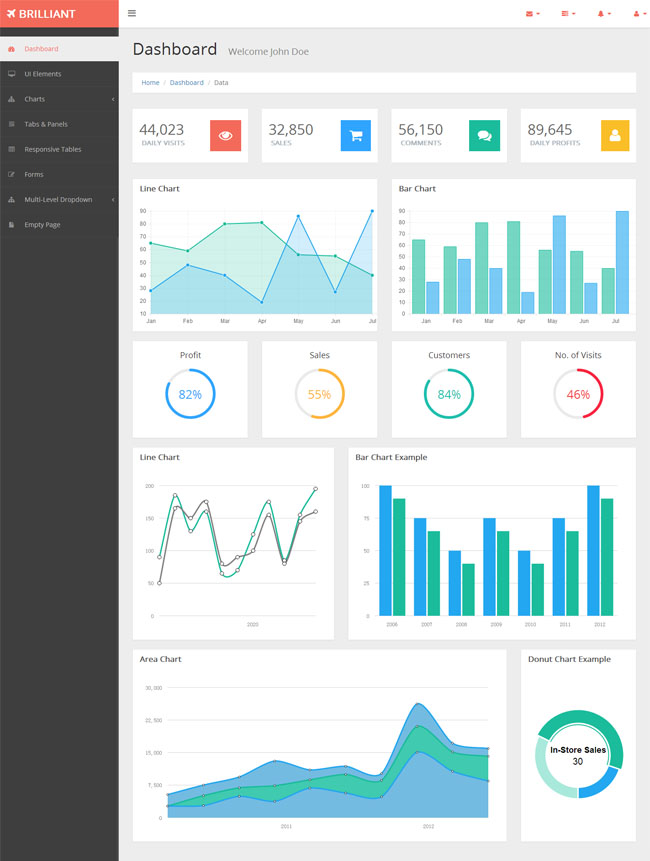Click the Brilliant airplane logo

(41, 14)
